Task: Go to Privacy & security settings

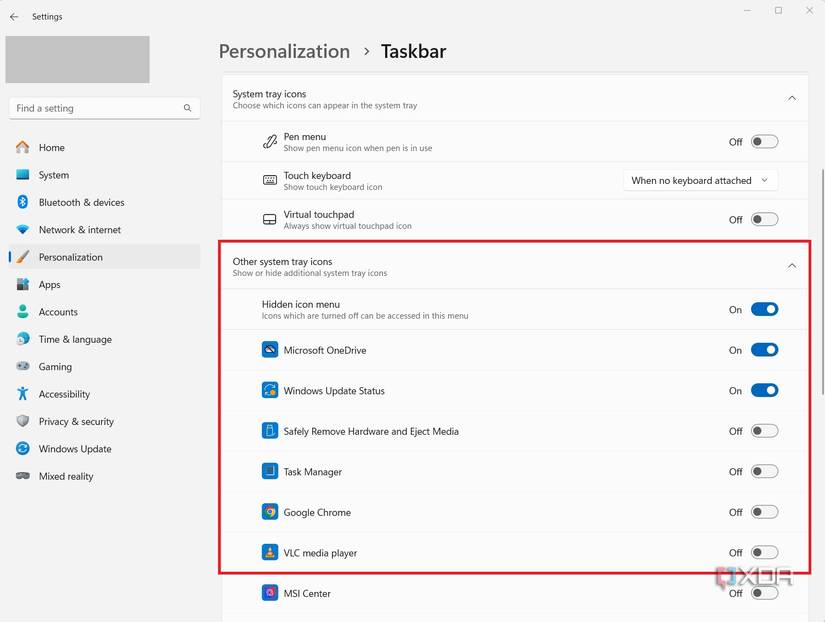Action: pos(76,422)
